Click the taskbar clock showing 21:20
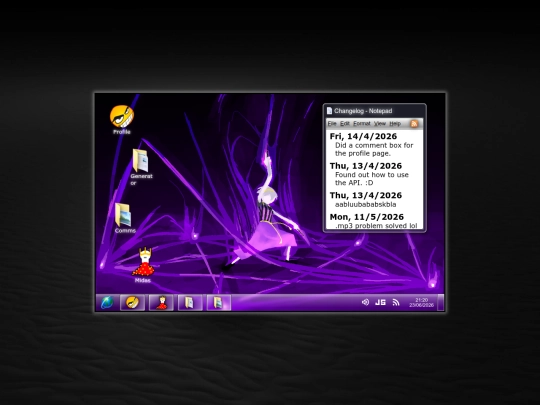Viewport: 540px width, 405px height. [422, 302]
